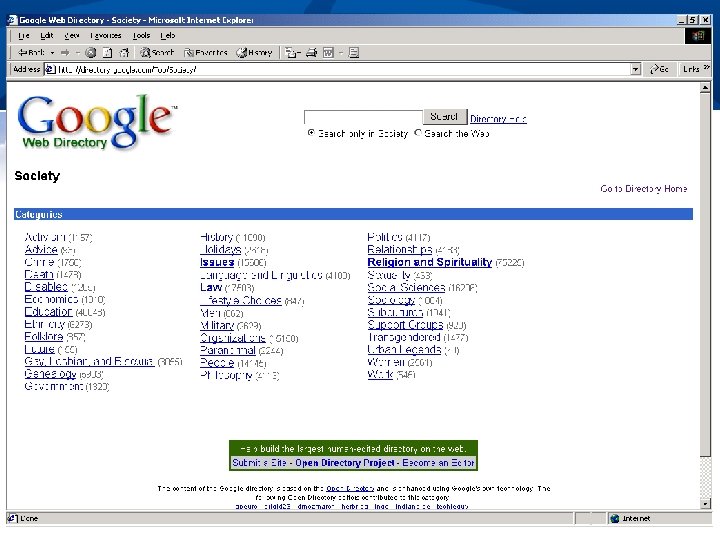This screenshot has width=720, height=540.
Task: Open the Favorites pane from the toolbar
Action: click(x=206, y=53)
